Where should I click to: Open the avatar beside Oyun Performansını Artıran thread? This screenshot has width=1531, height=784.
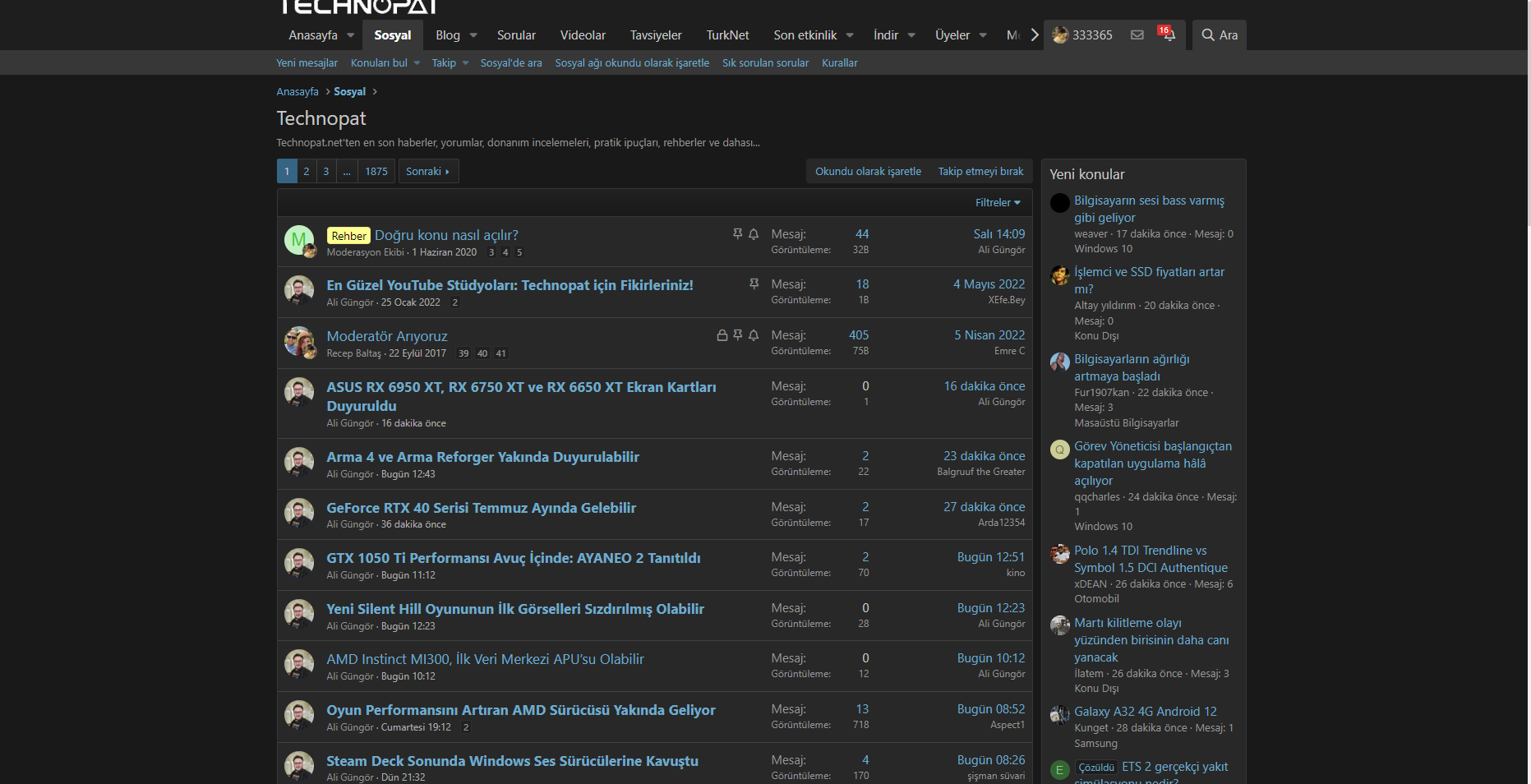pos(299,716)
